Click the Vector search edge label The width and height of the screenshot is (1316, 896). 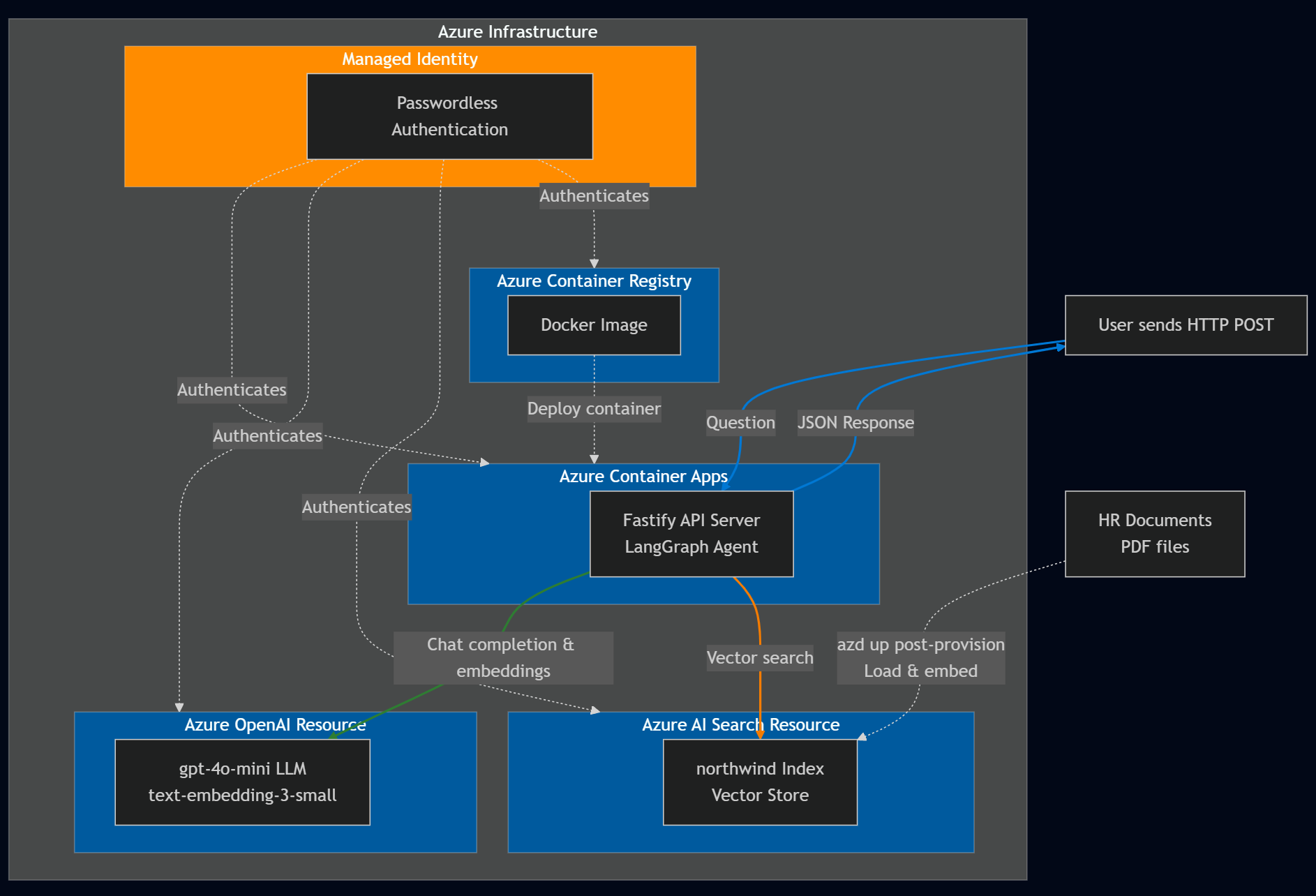coord(760,658)
